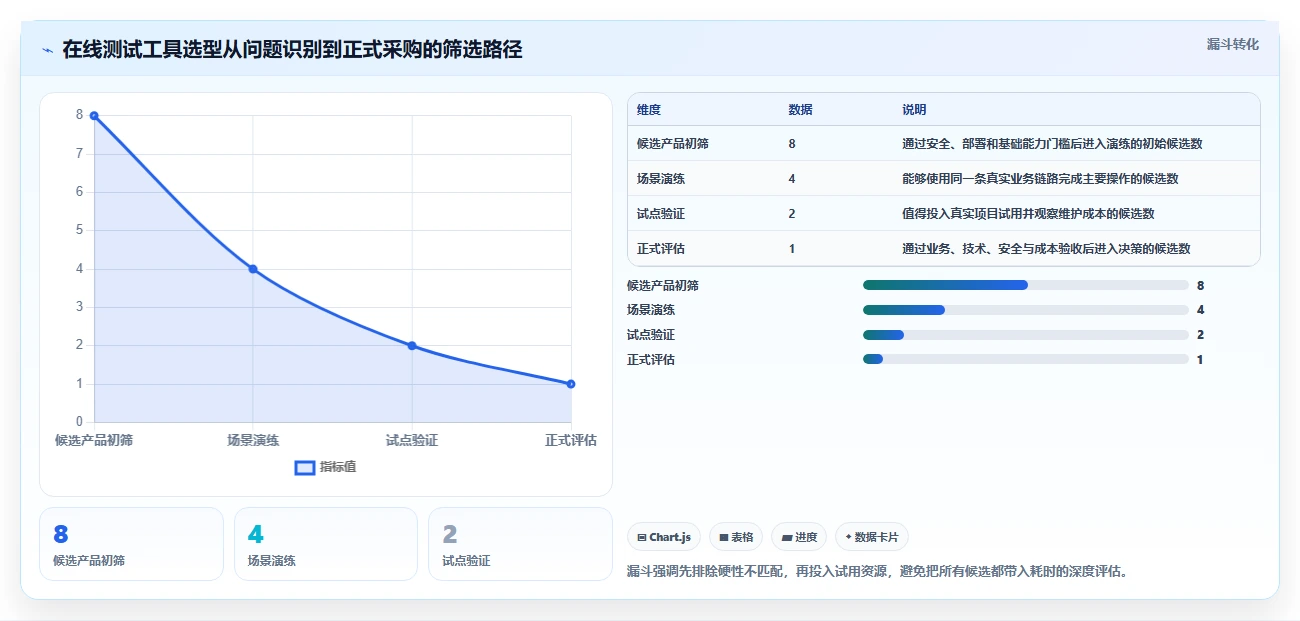The width and height of the screenshot is (1300, 621).
Task: Click the 试点验证 x-axis label
Action: 412,440
